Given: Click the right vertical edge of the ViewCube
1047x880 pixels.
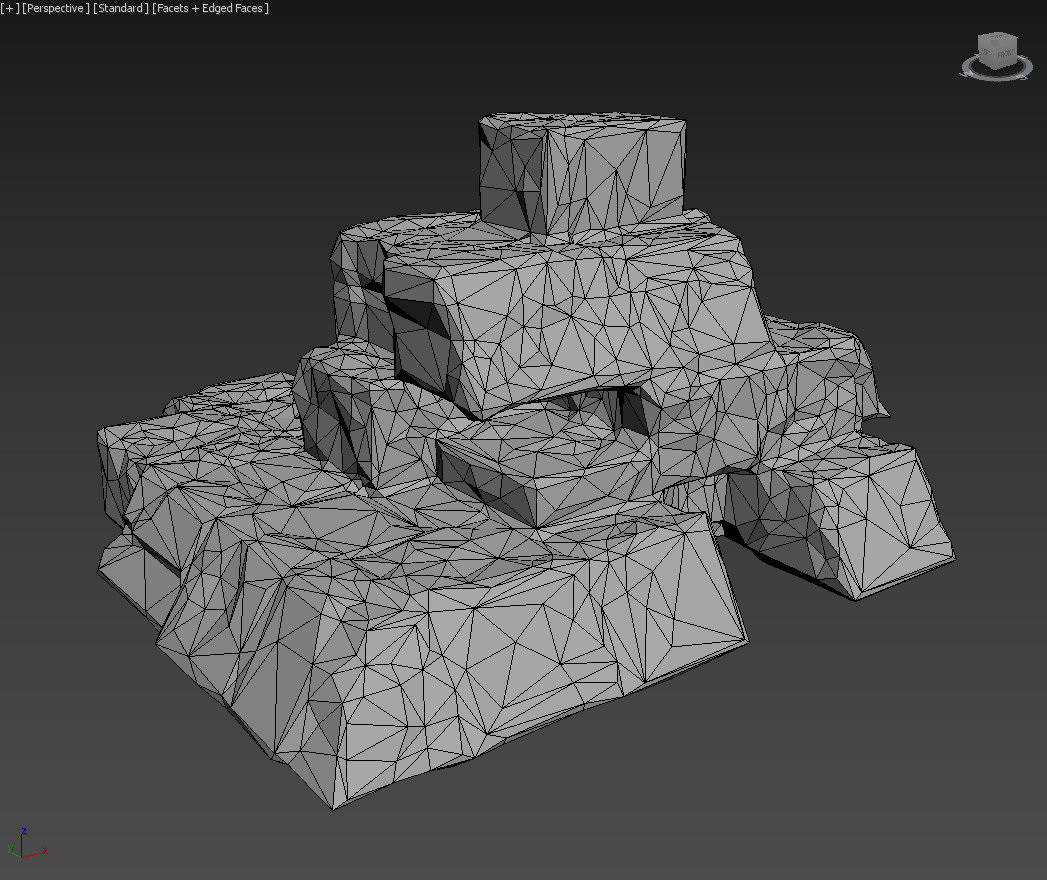Looking at the screenshot, I should 1016,48.
